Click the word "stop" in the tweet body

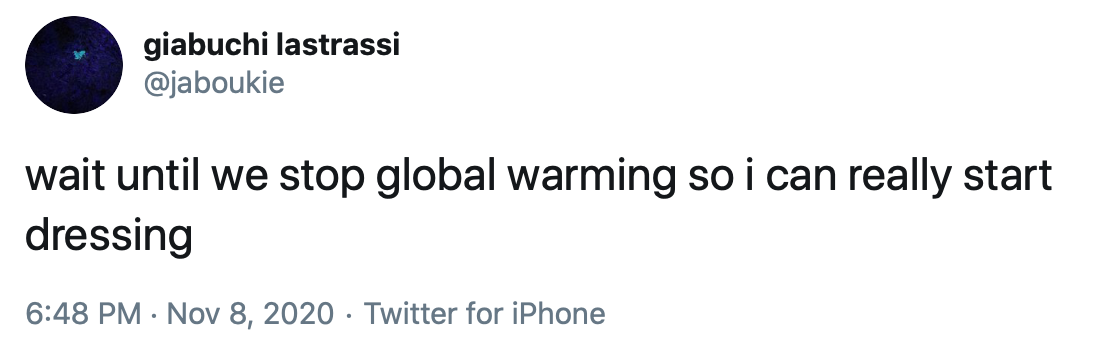tap(322, 178)
